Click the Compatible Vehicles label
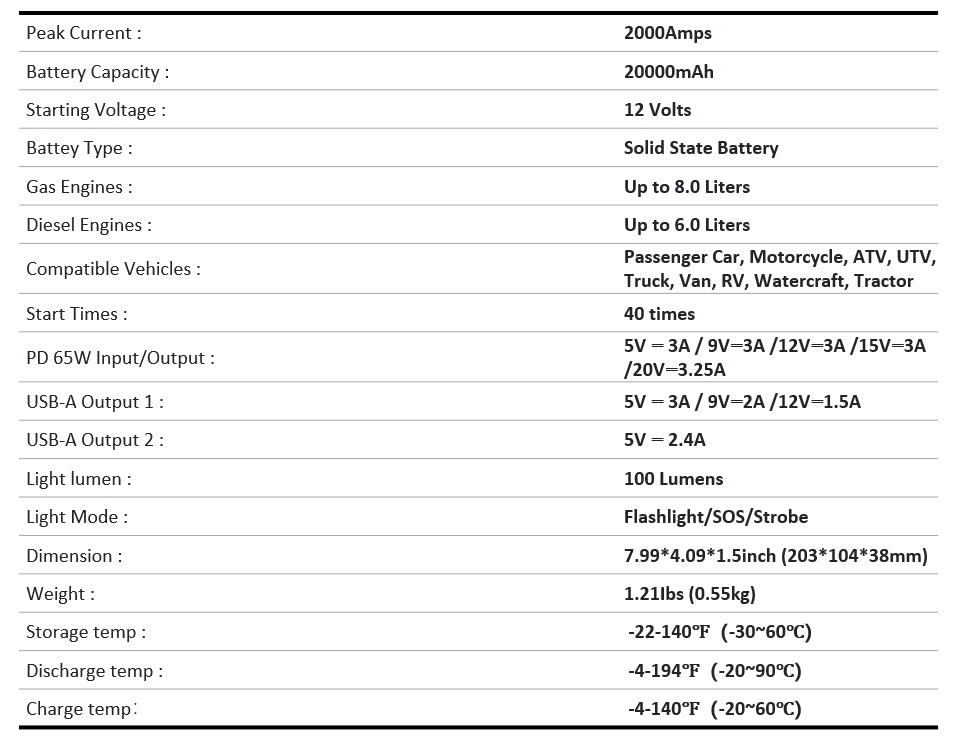The width and height of the screenshot is (958, 739). click(x=113, y=269)
